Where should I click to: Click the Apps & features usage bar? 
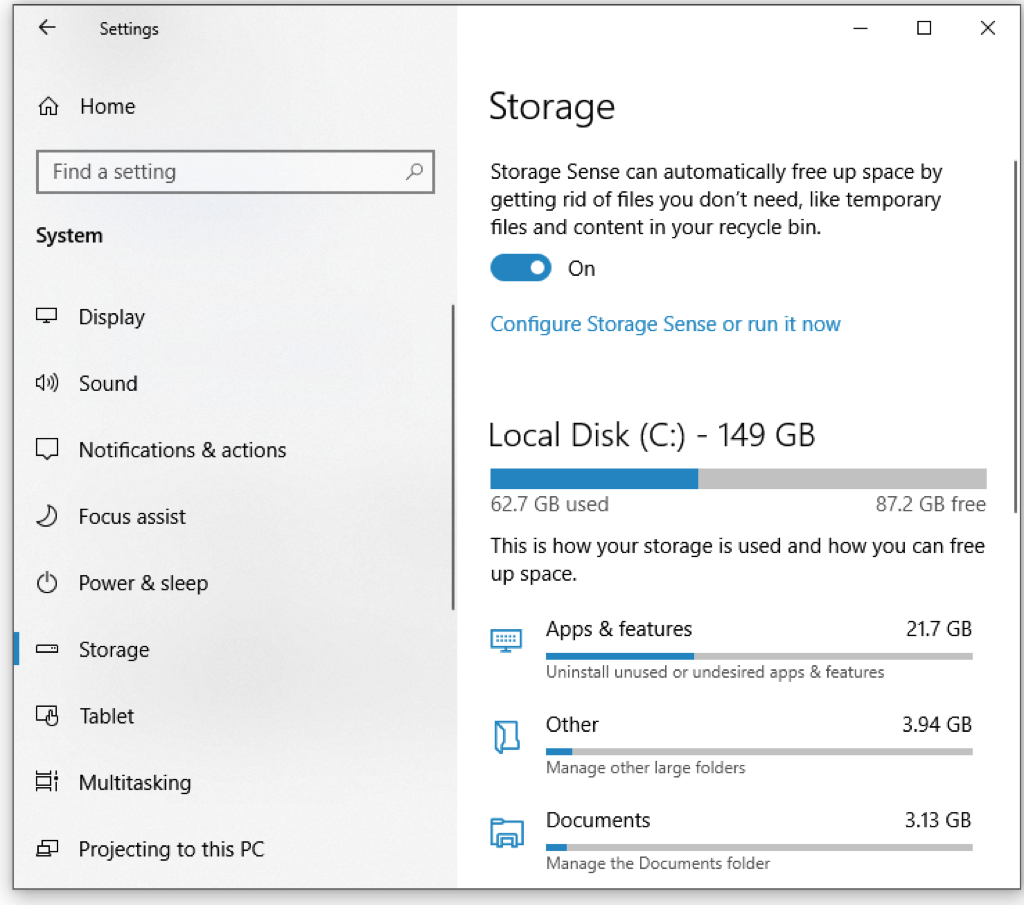pos(759,656)
